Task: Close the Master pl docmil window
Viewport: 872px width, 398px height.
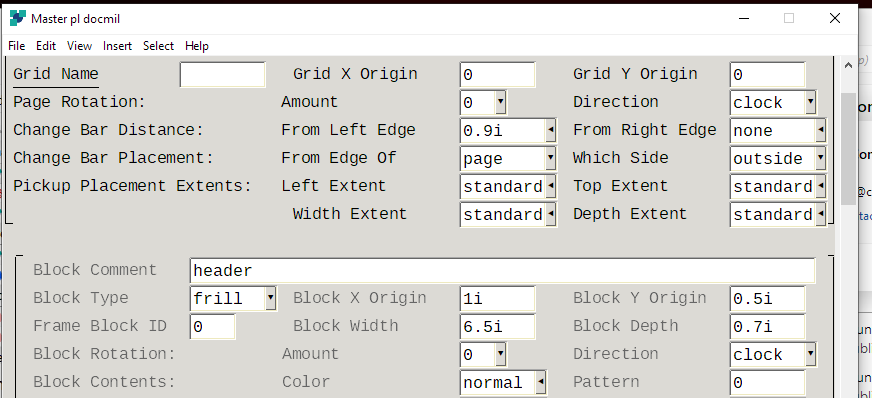Action: click(834, 18)
